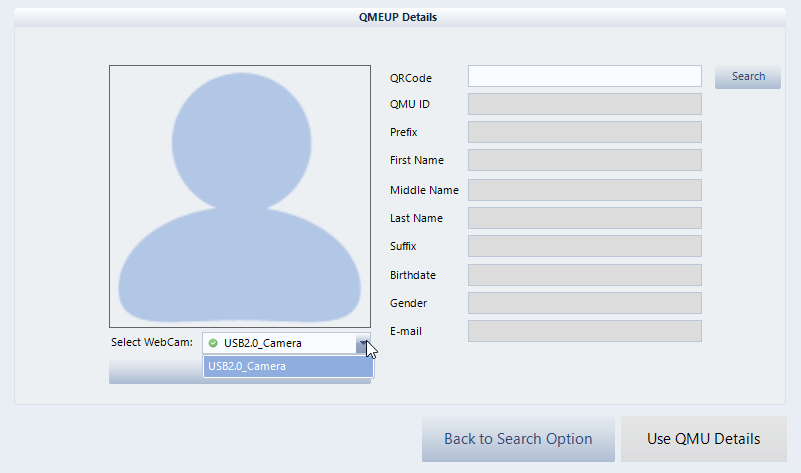Click the QMU ID field
The image size is (801, 473).
point(584,104)
